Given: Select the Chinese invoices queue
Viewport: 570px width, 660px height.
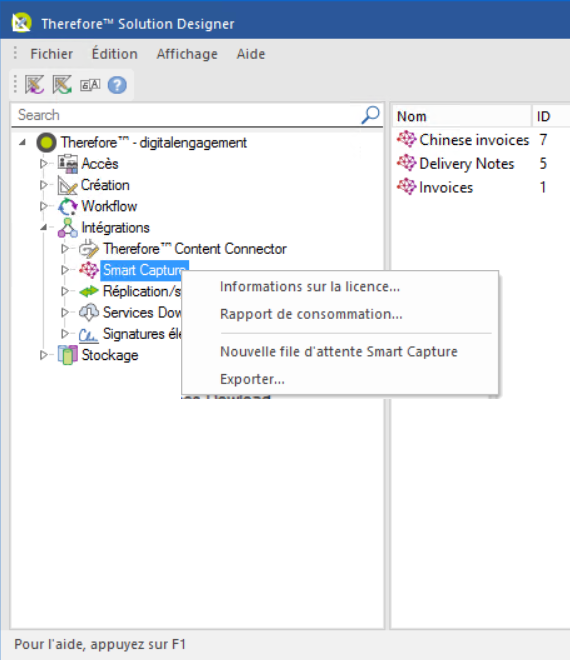Looking at the screenshot, I should 474,140.
